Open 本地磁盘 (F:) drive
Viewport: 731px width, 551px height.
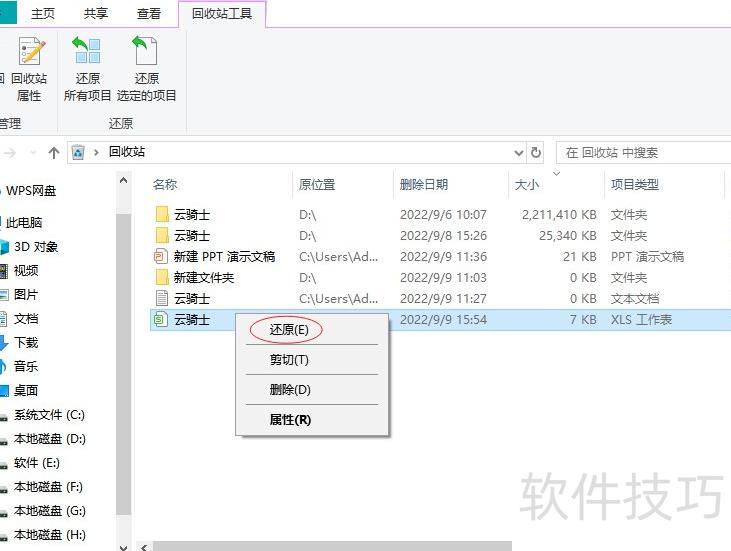tap(48, 487)
